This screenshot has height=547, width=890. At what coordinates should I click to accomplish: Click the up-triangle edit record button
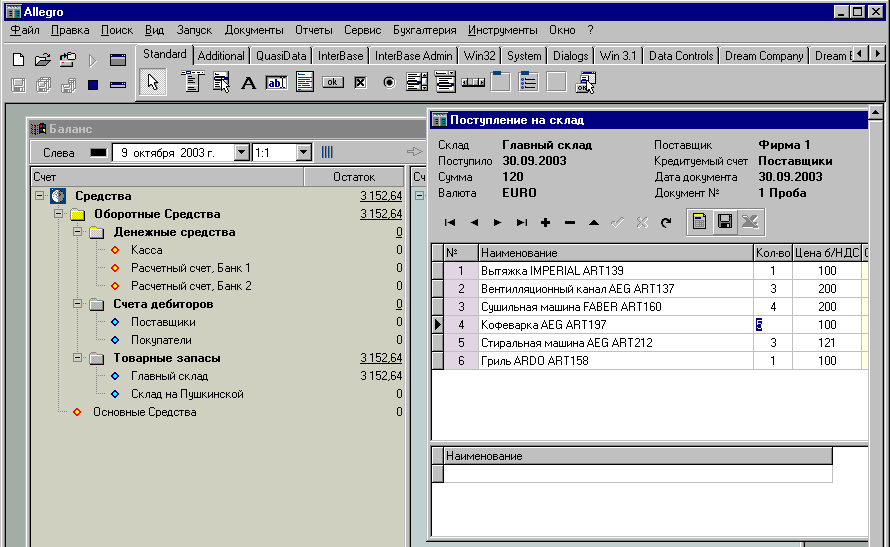click(594, 222)
